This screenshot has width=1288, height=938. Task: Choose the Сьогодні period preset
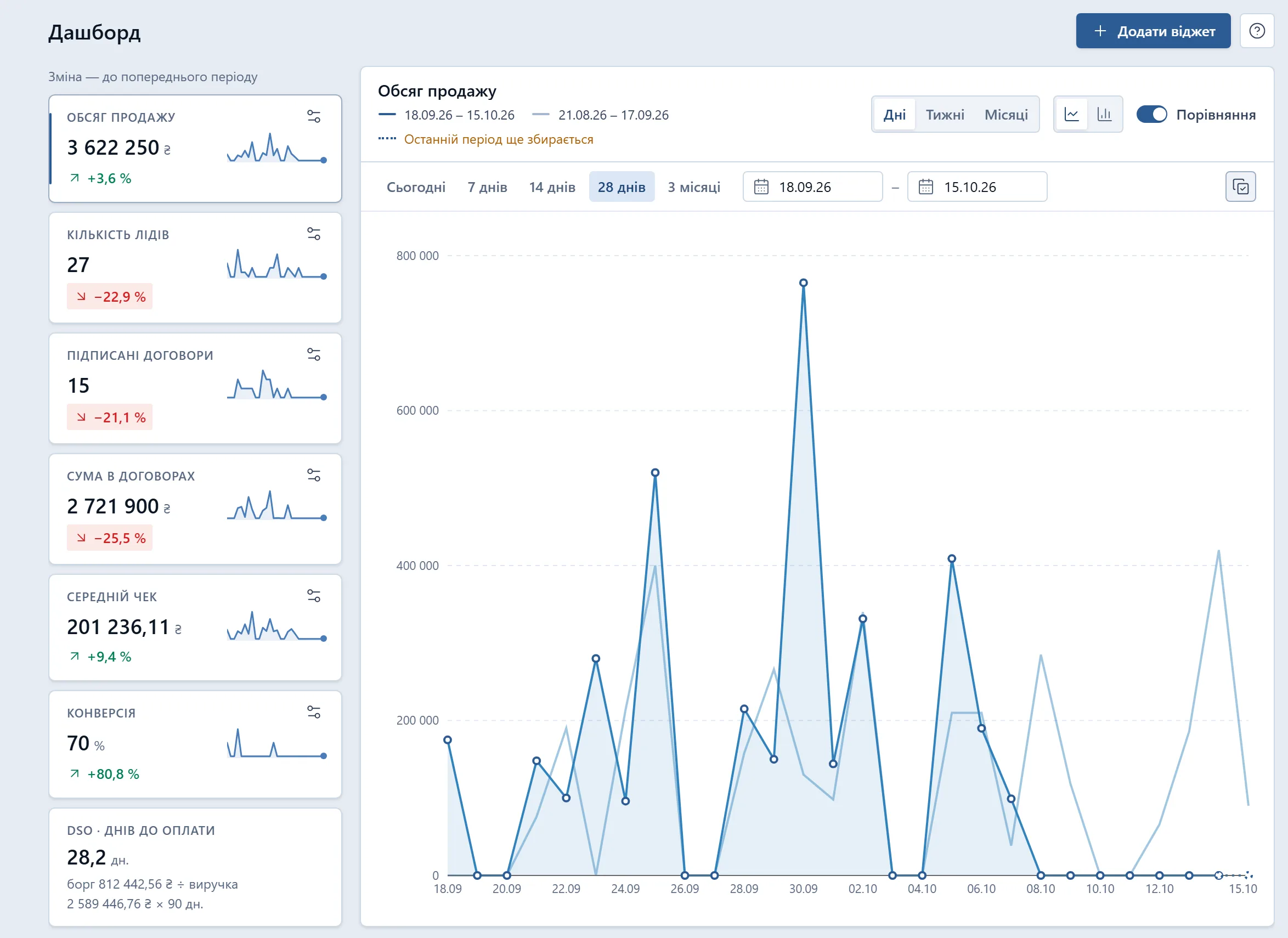[416, 187]
